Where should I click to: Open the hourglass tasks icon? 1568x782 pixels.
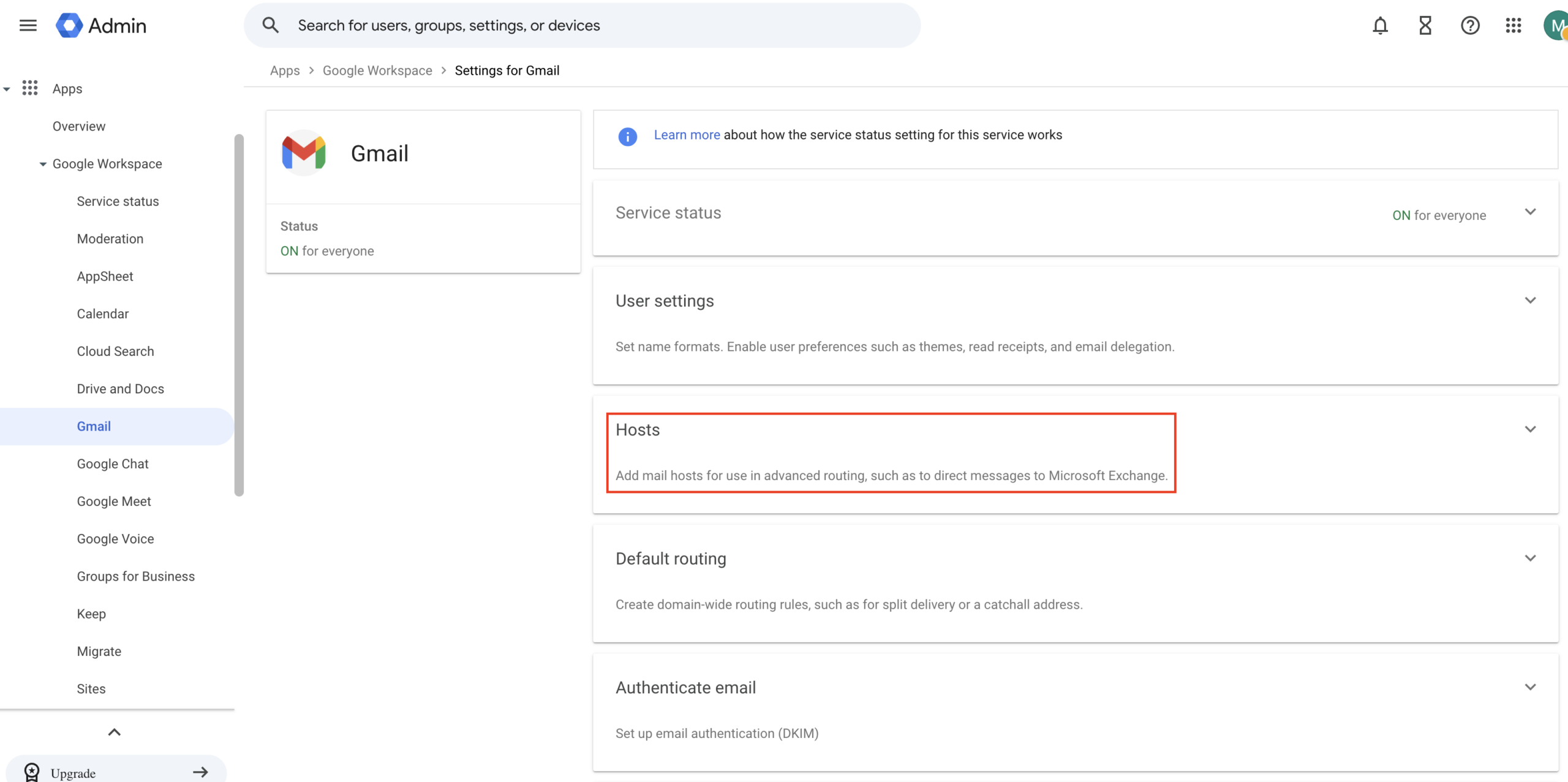click(x=1425, y=25)
